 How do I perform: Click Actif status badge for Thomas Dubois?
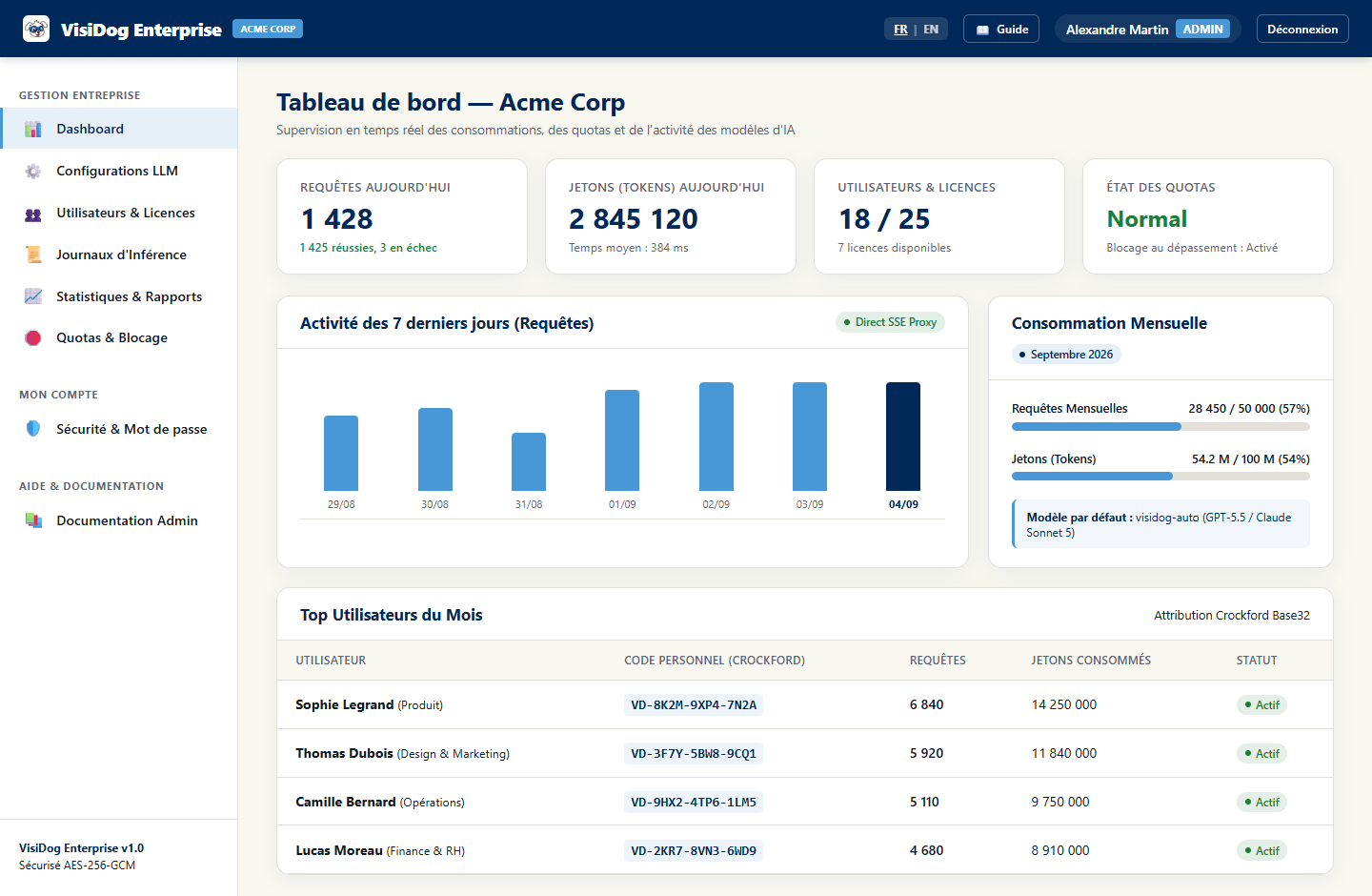[1261, 754]
